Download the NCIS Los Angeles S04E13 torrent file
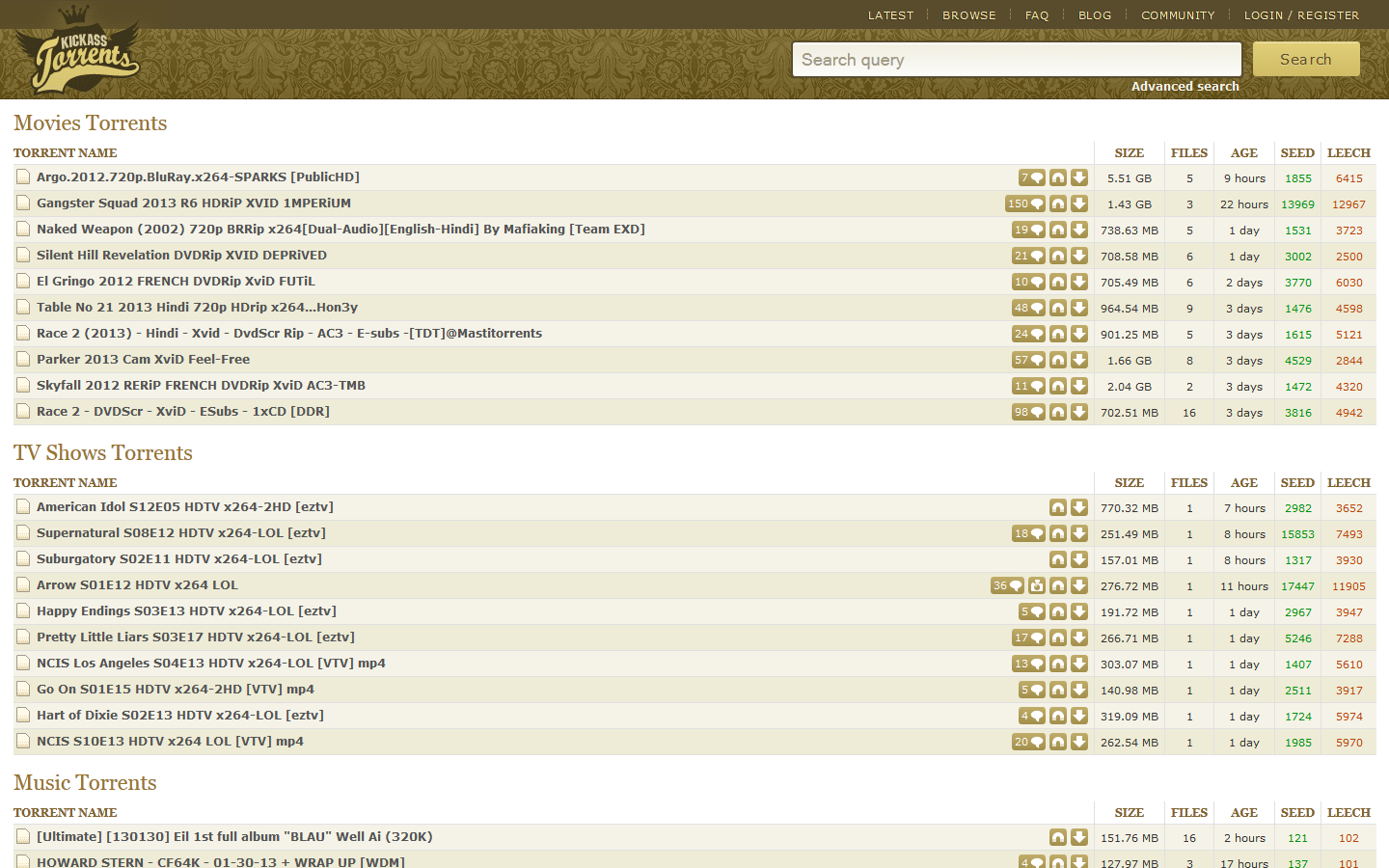The width and height of the screenshot is (1389, 868). 1079,664
